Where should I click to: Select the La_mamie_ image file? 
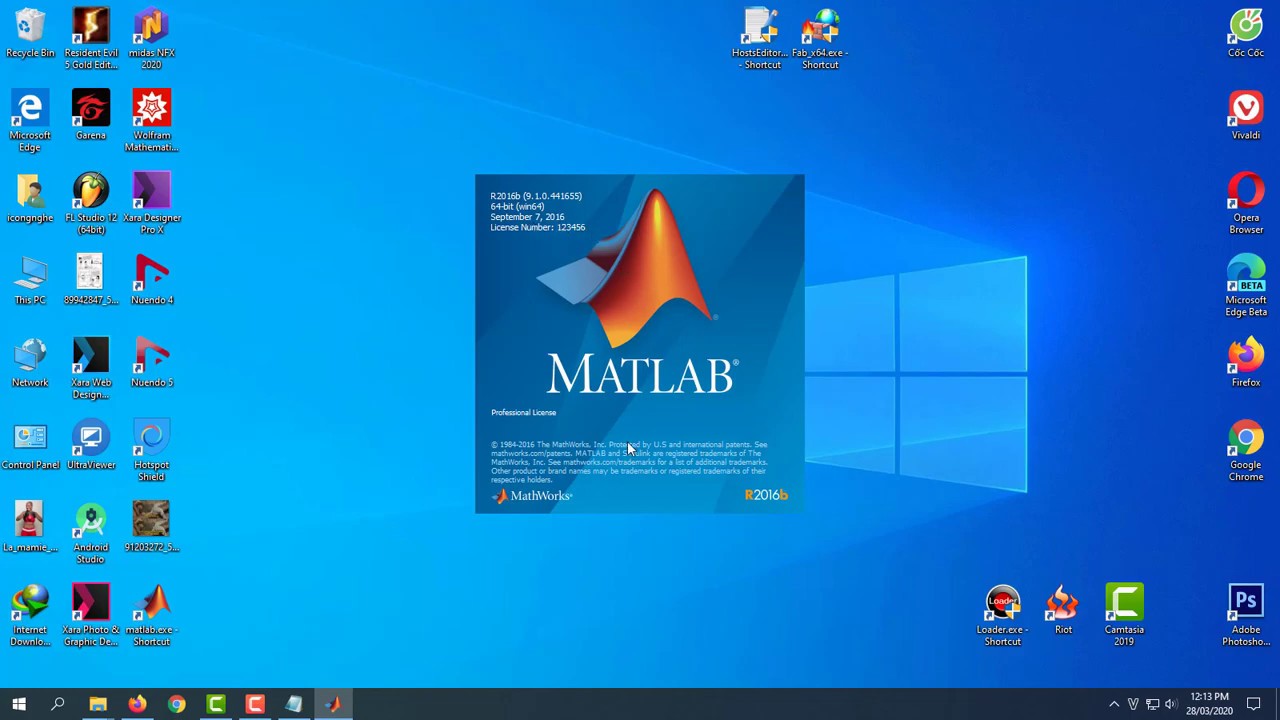point(30,527)
